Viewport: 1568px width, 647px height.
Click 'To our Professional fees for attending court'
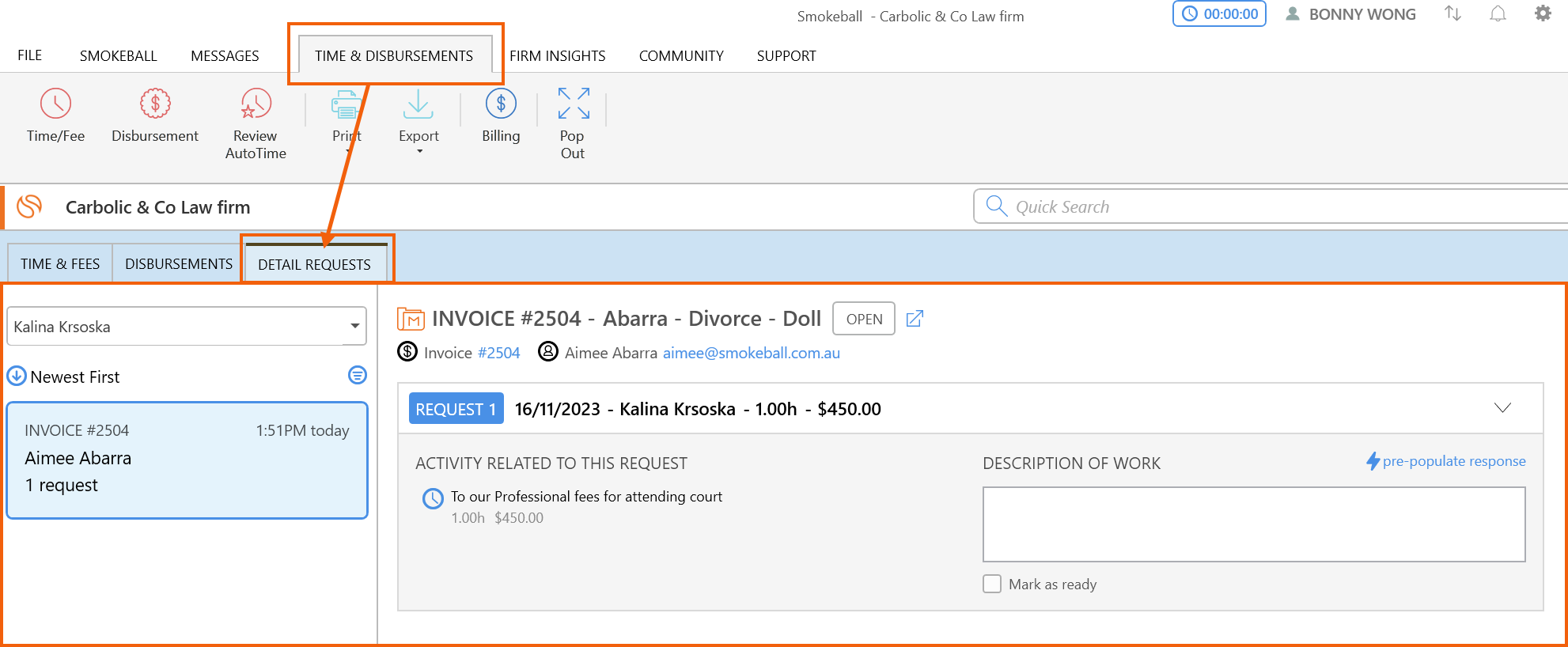coord(586,496)
